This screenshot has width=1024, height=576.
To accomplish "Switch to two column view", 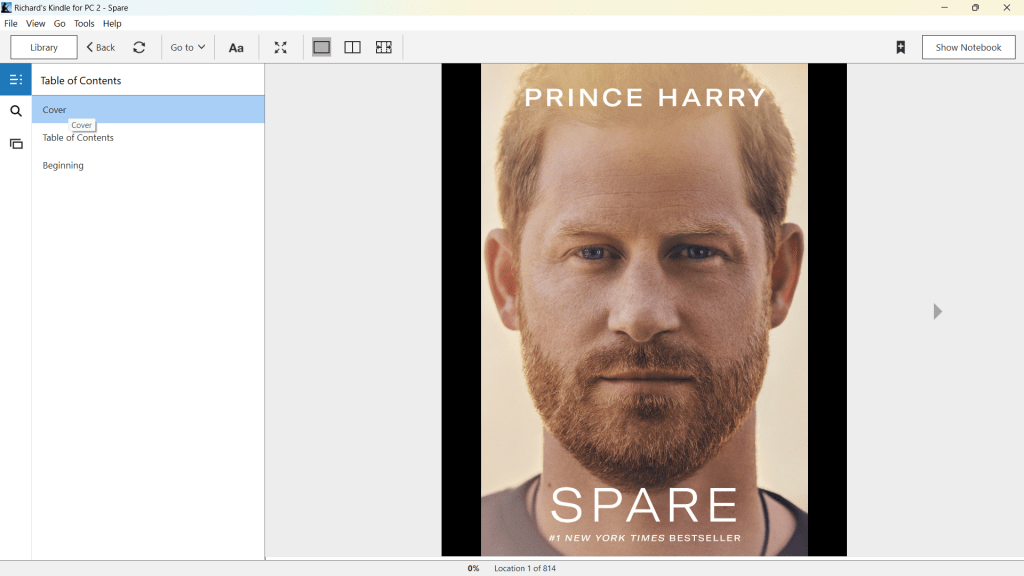I will tap(352, 47).
